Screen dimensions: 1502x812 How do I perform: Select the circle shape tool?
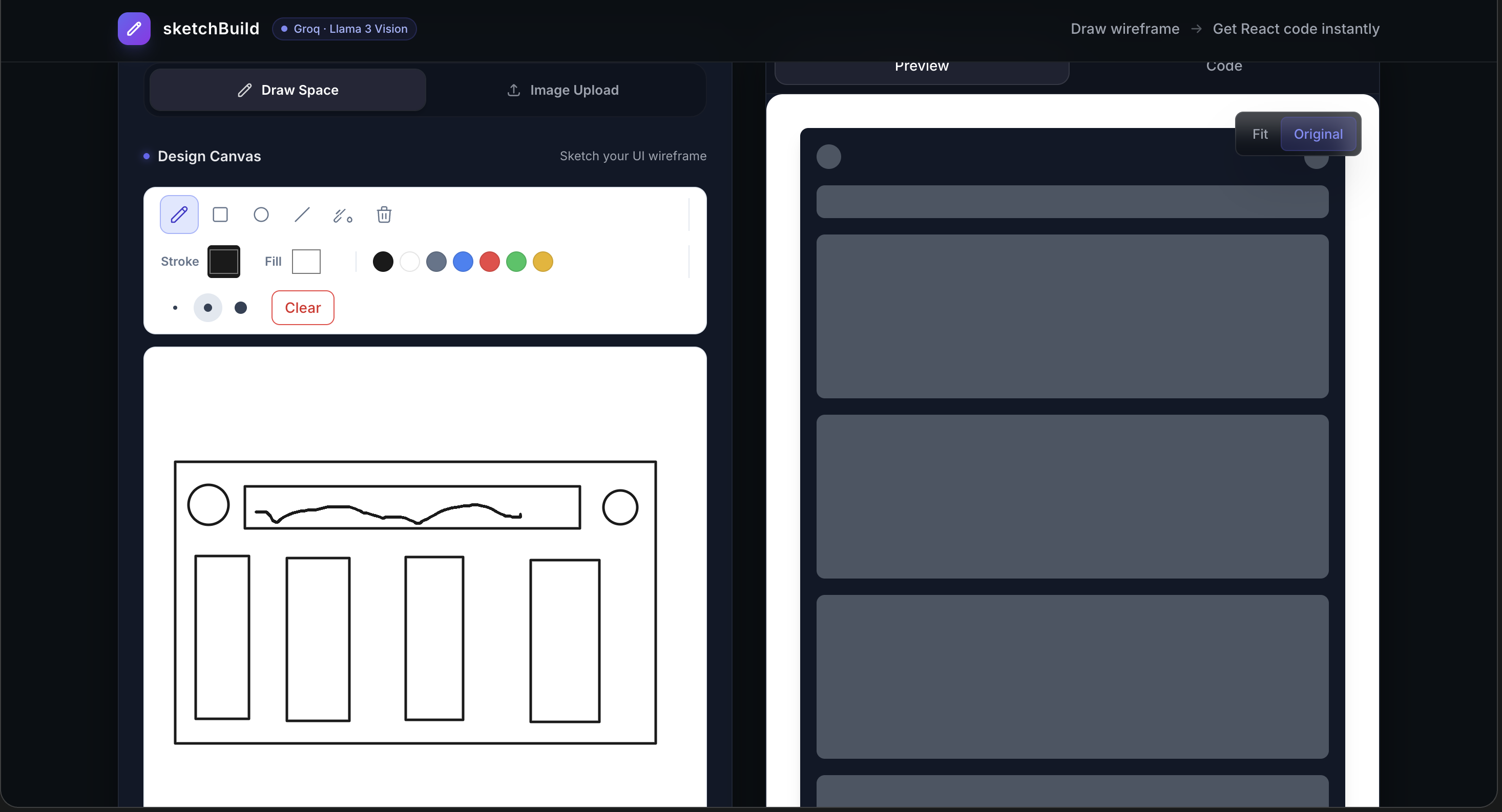click(x=261, y=215)
